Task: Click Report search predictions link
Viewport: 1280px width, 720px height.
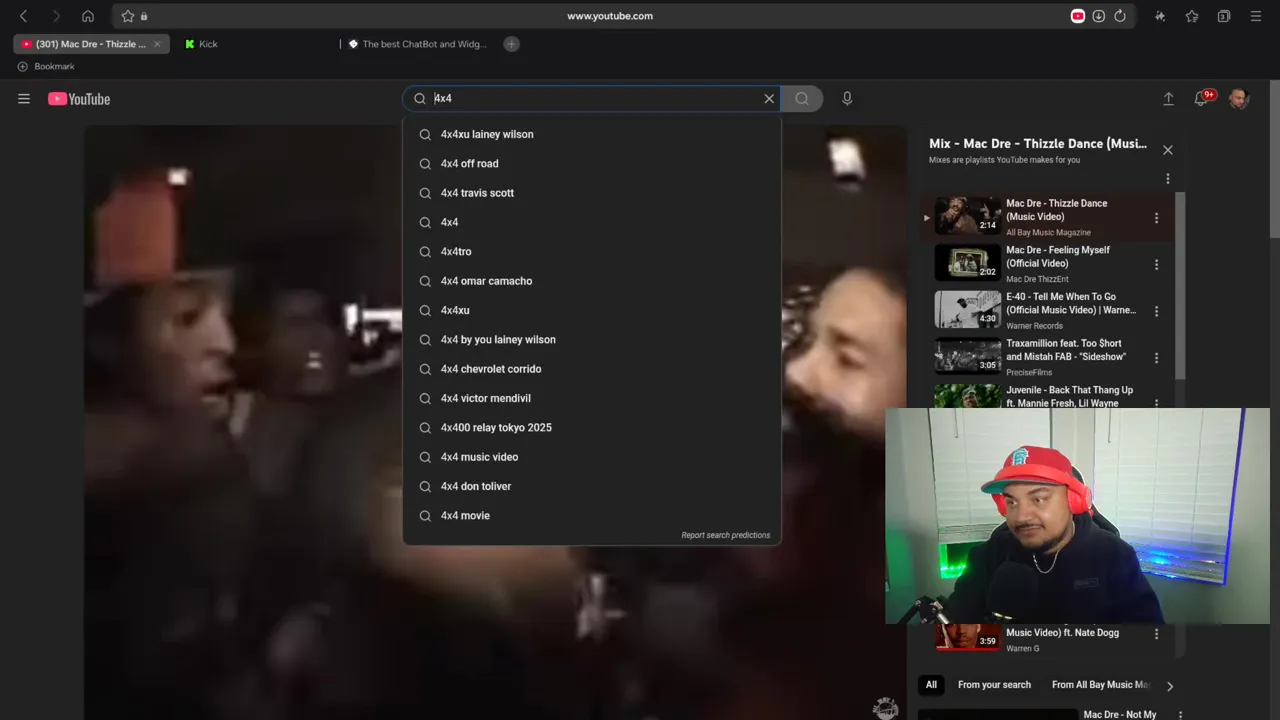Action: pyautogui.click(x=726, y=535)
